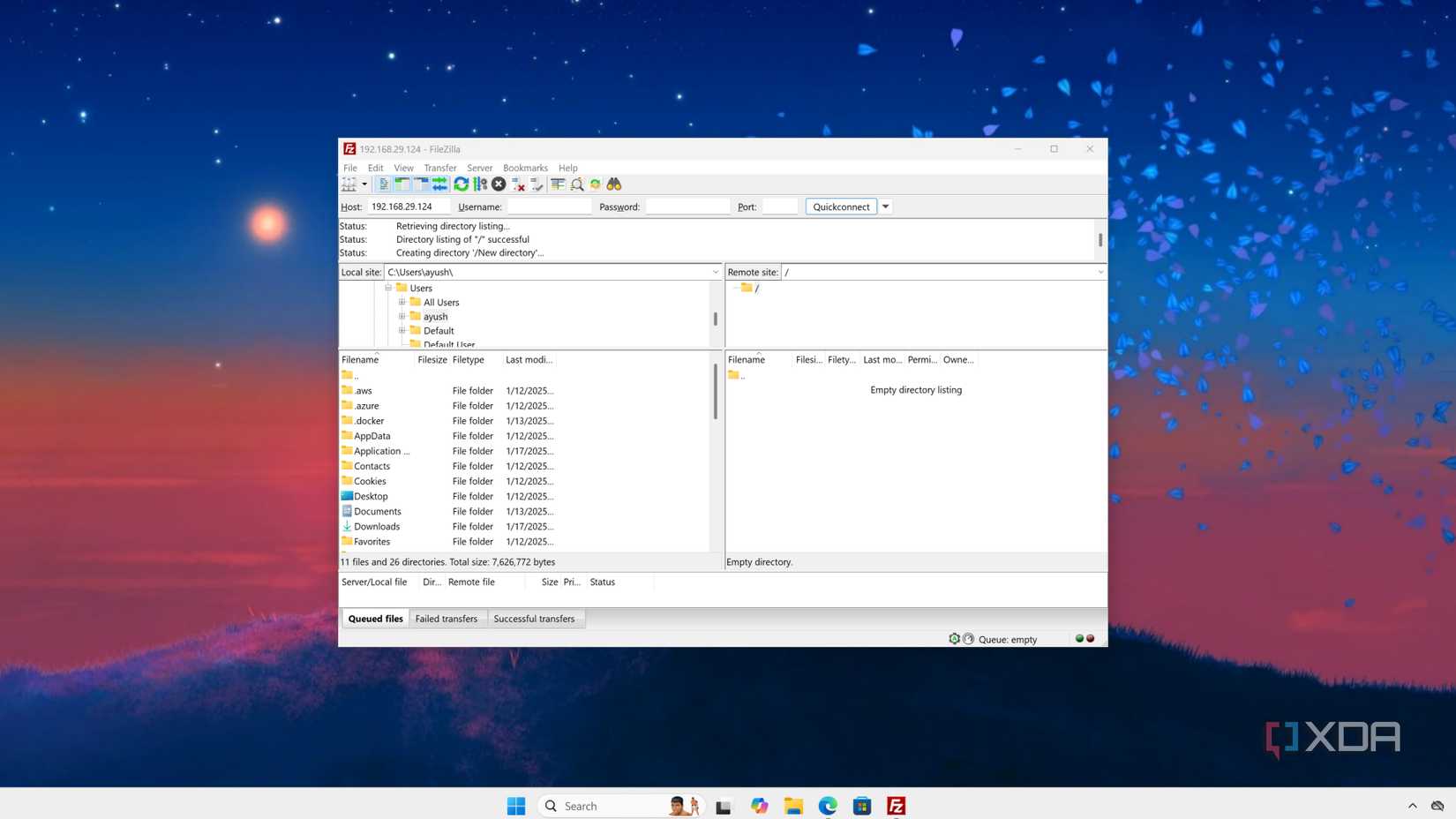Screen dimensions: 1456x819
Task: Open the File menu
Action: coord(350,168)
